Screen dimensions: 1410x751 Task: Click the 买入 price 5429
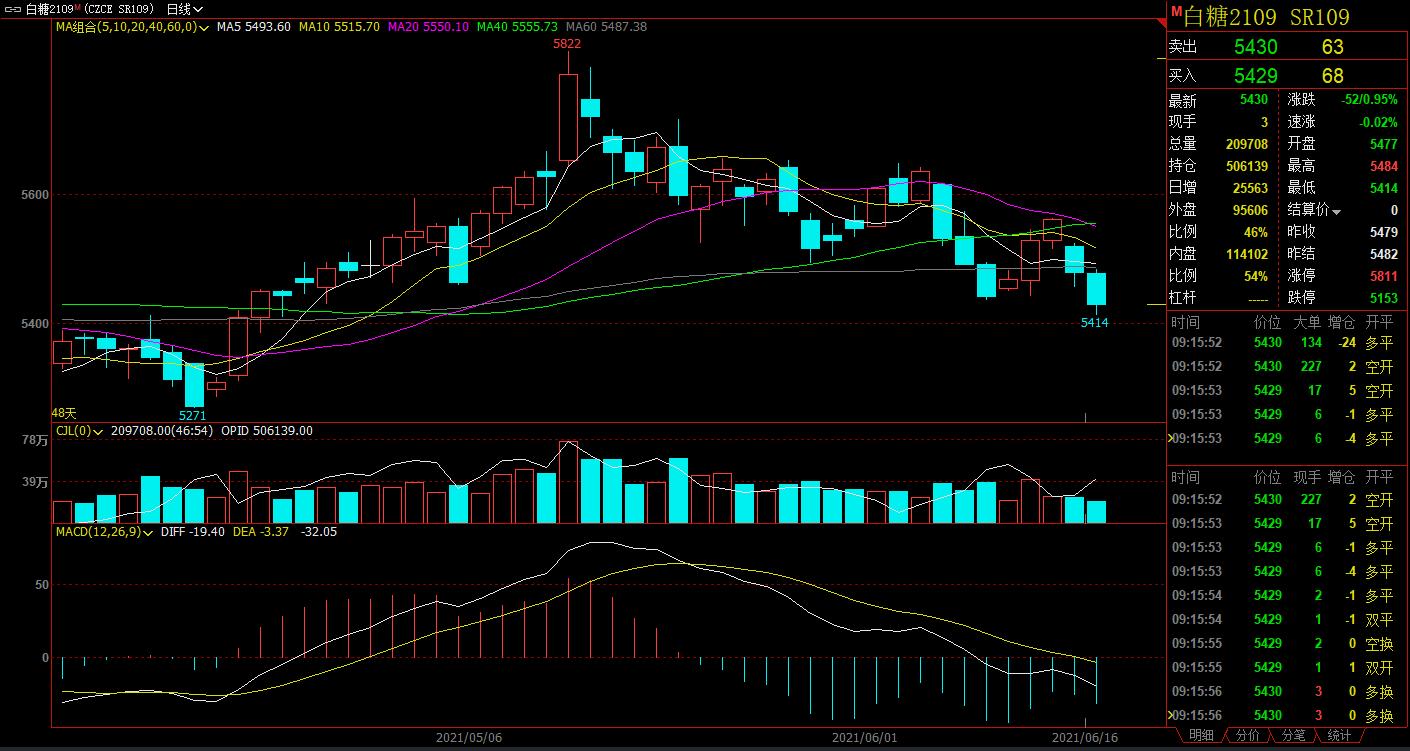pyautogui.click(x=1255, y=76)
